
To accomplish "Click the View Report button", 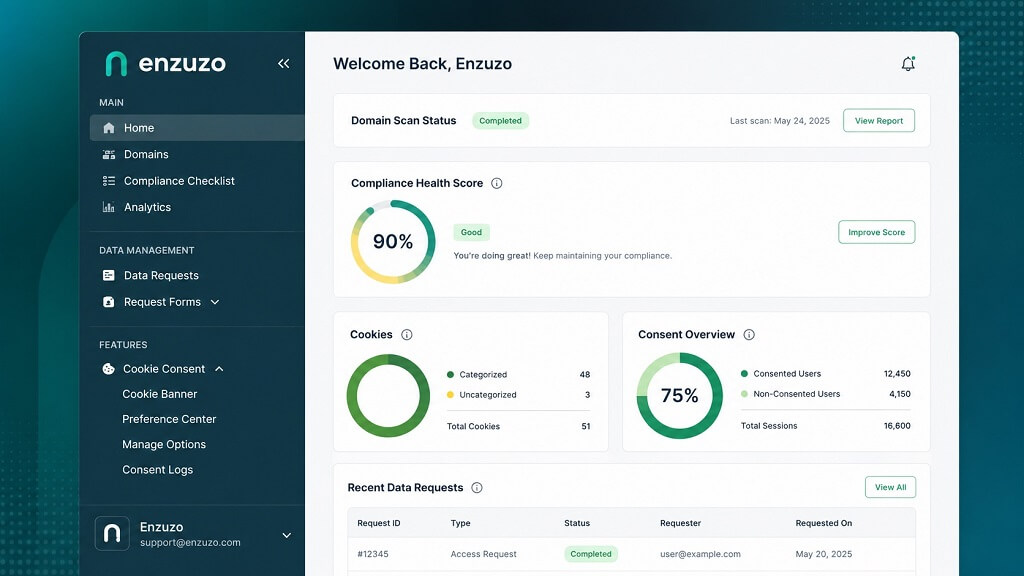I will (878, 121).
